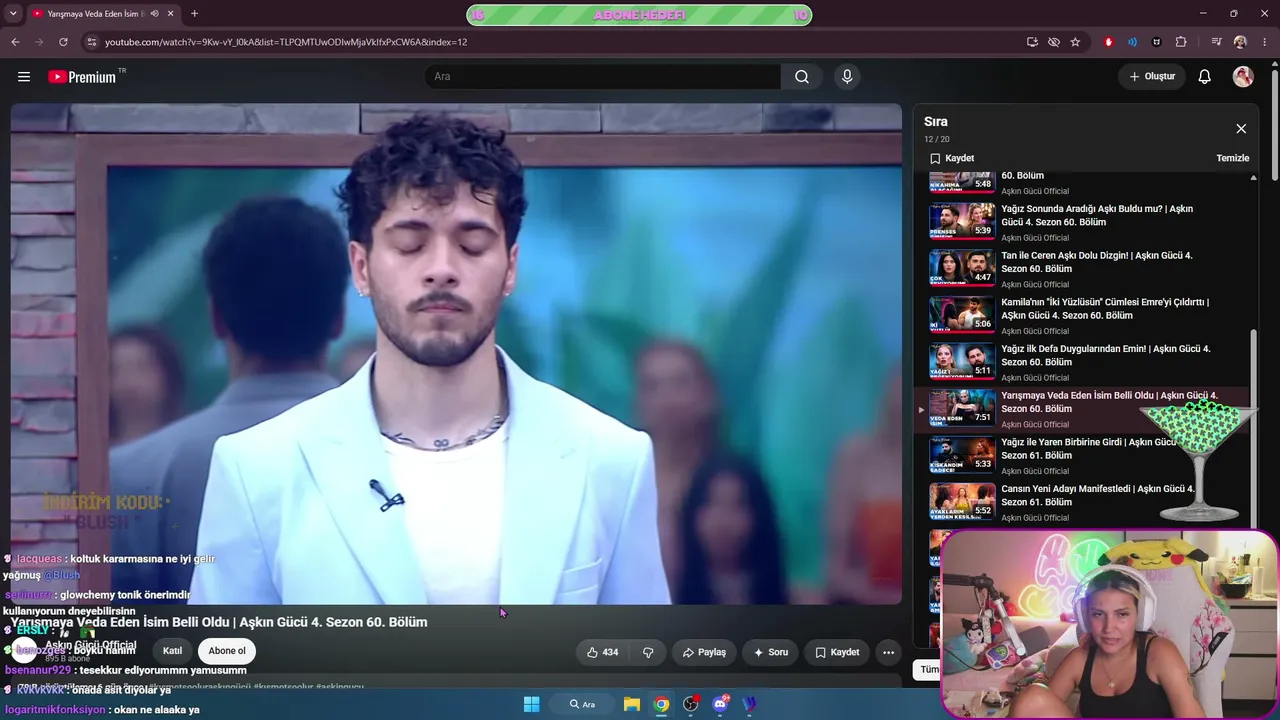This screenshot has height=720, width=1280.
Task: Select thumbnail with 5:52 duration in queue
Action: pos(962,501)
